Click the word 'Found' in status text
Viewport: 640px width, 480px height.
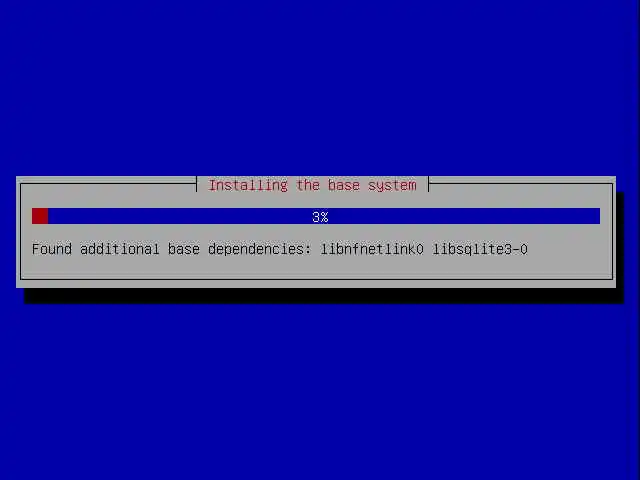pos(52,249)
